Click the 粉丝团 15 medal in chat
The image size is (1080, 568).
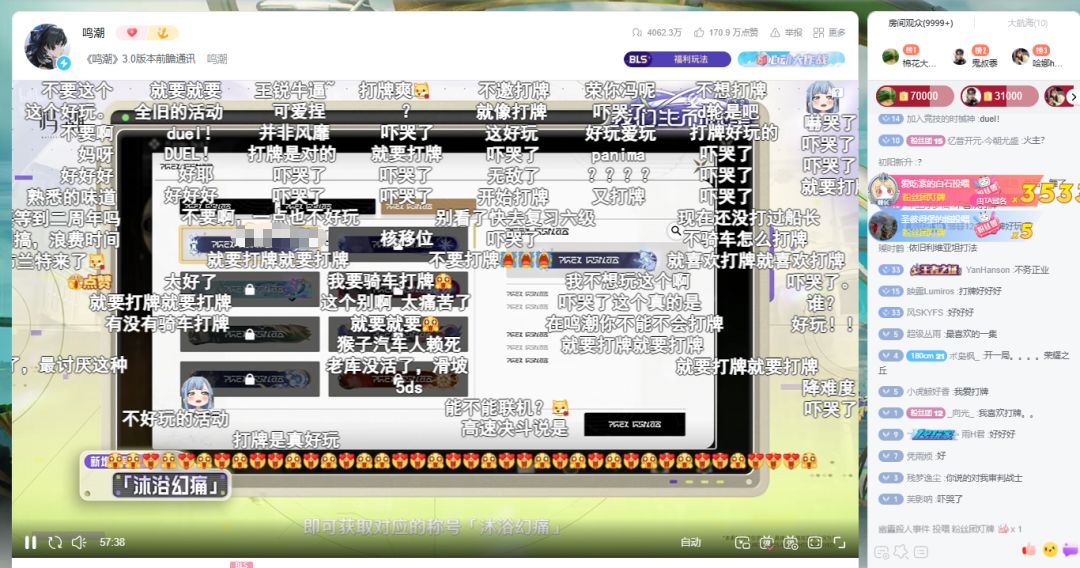coord(925,140)
